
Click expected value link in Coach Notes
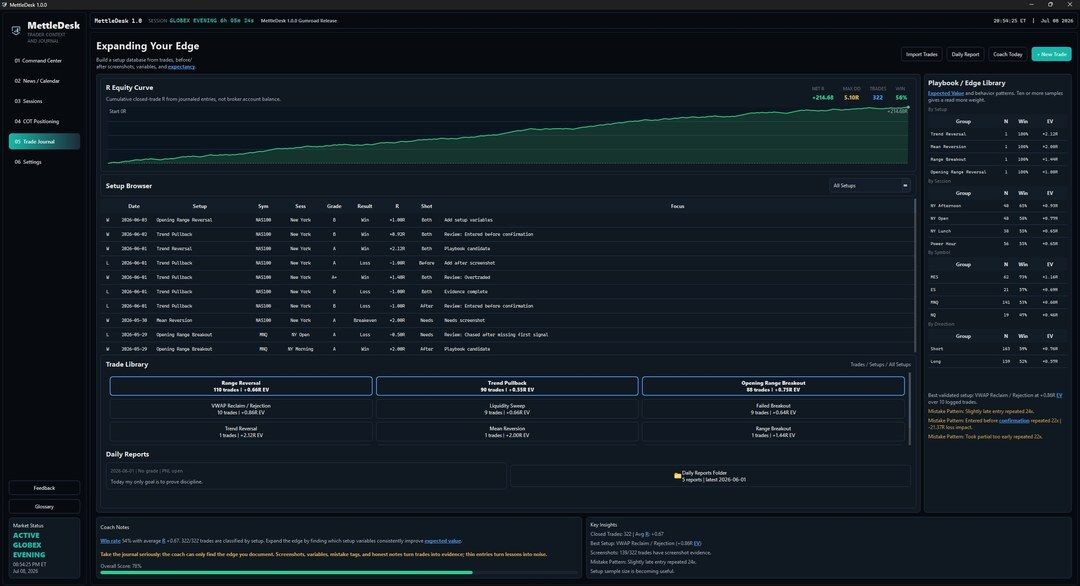442,541
